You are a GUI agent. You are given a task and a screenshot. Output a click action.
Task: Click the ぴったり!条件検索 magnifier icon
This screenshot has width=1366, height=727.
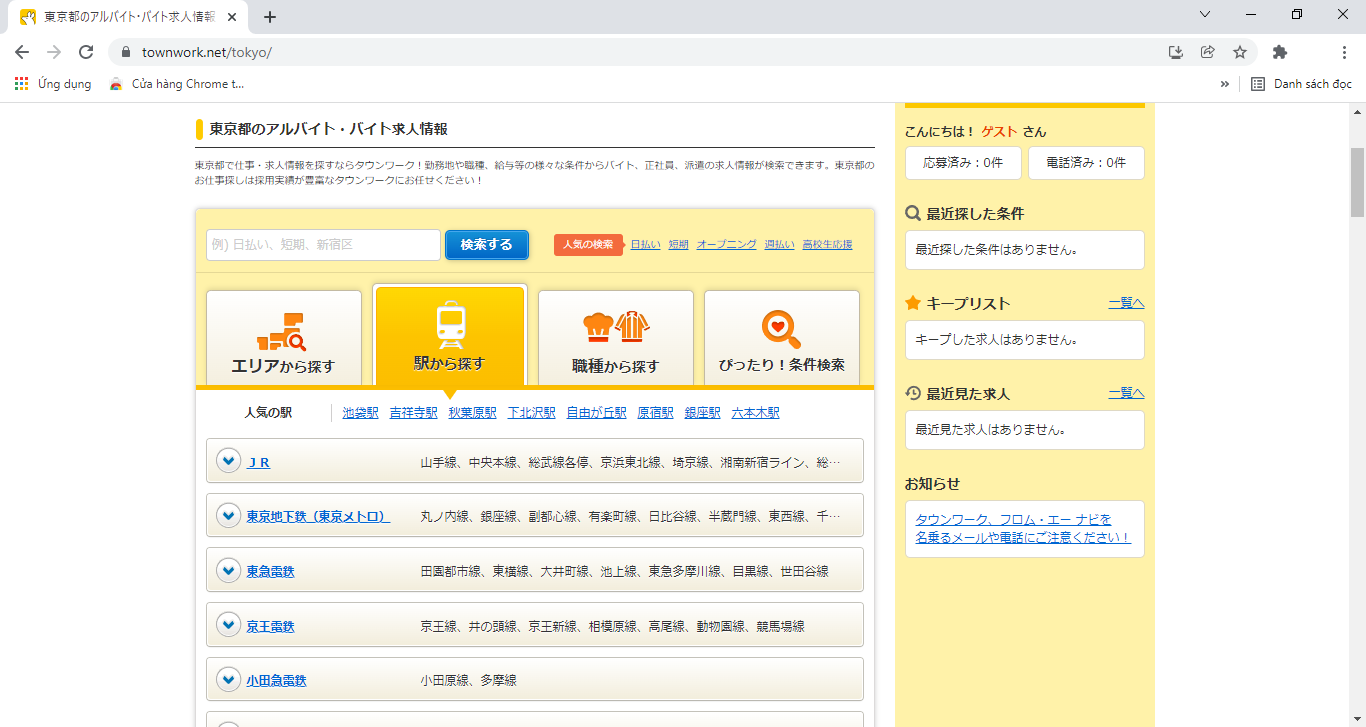[781, 327]
